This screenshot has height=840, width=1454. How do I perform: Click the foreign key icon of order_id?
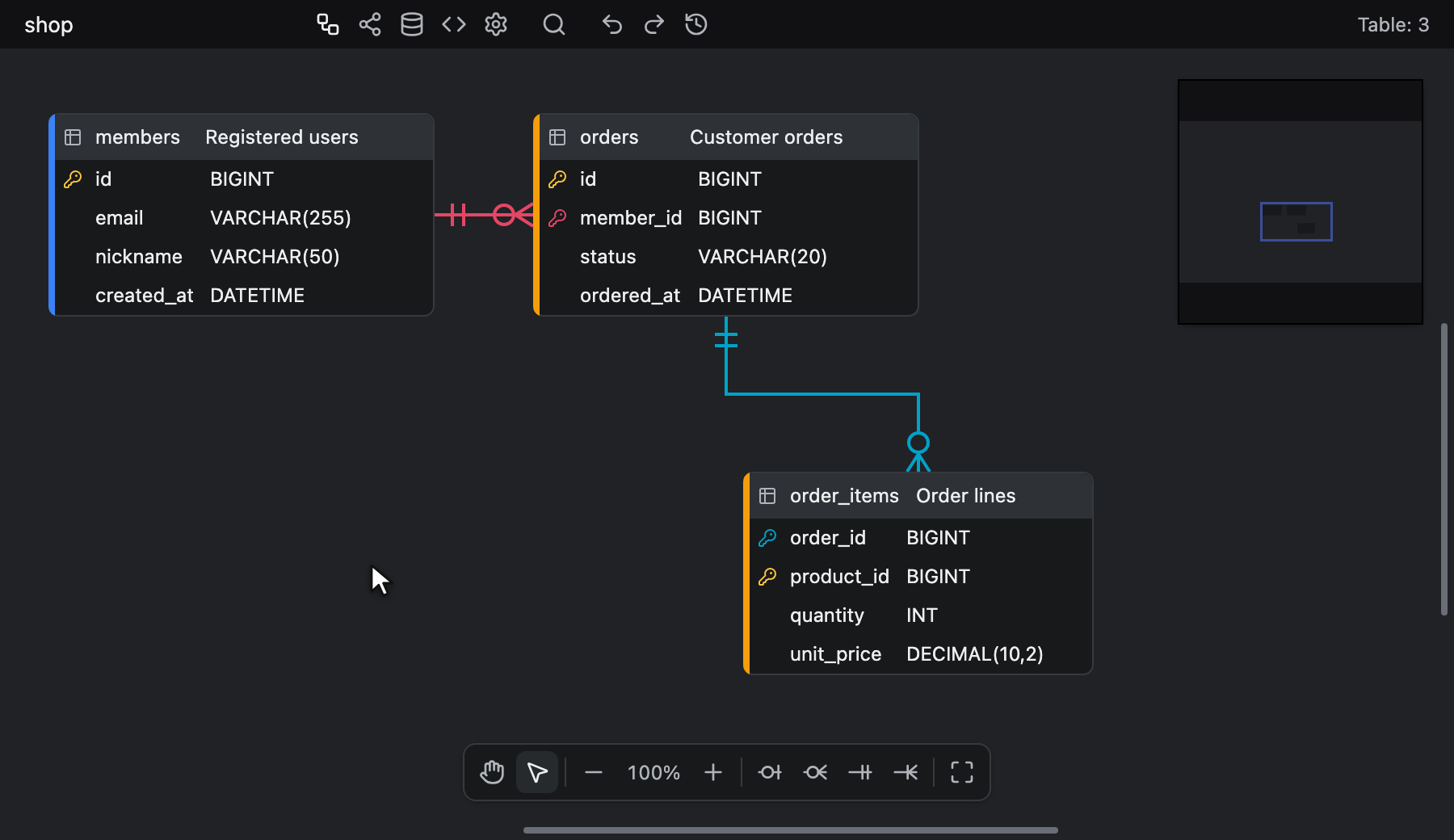[x=767, y=538]
